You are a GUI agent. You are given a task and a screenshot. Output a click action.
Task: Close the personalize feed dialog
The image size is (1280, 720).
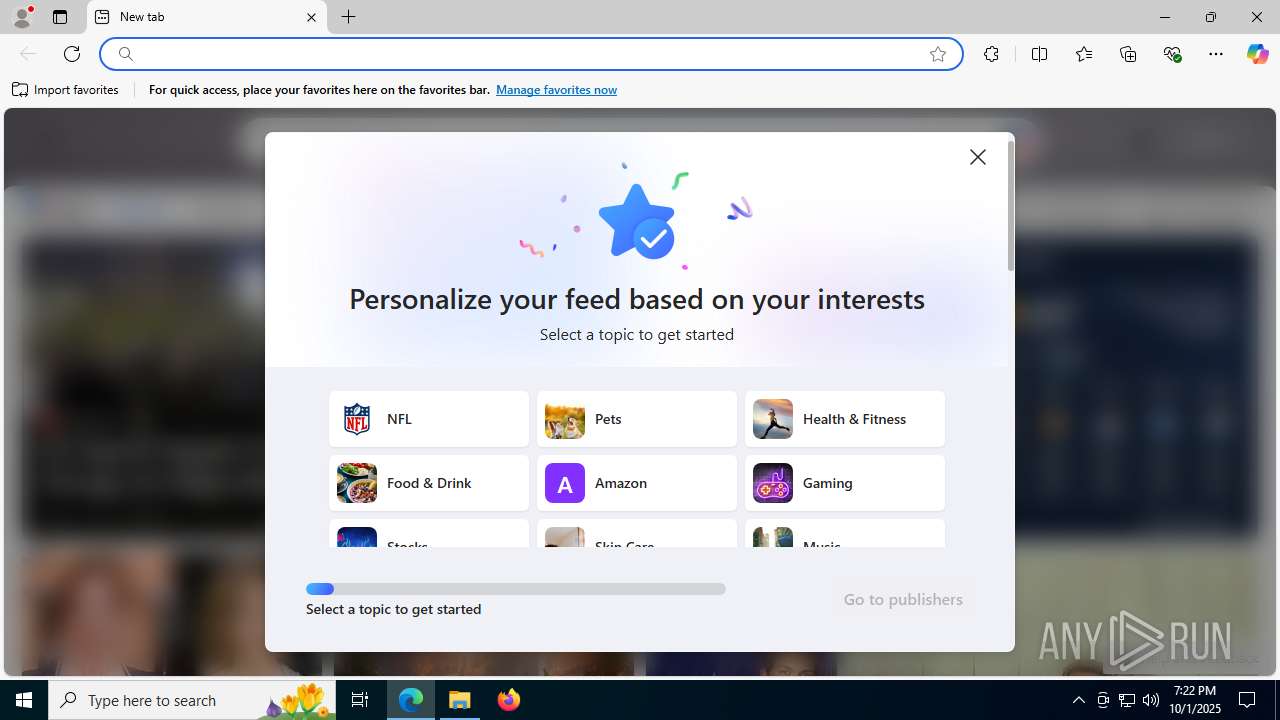978,157
